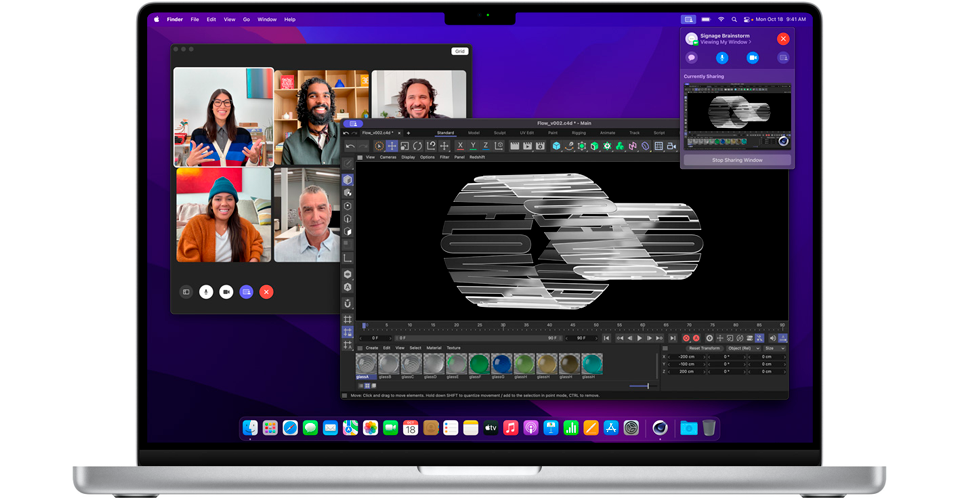Open FaceTime from the Dock
Screen dimensions: 960x500
(390, 428)
